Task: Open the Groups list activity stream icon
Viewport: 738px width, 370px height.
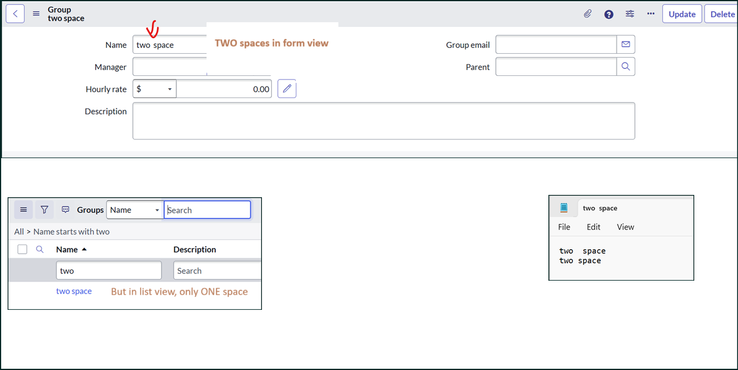Action: [65, 209]
